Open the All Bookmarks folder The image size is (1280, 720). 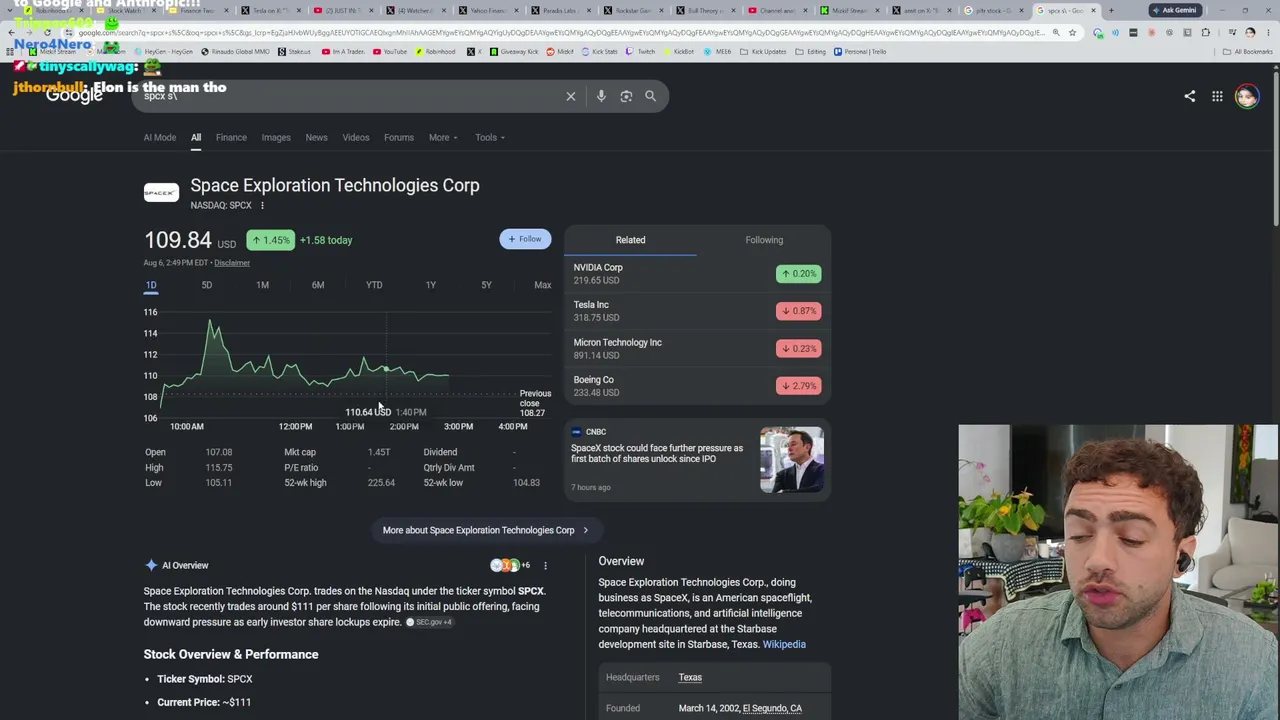tap(1247, 51)
